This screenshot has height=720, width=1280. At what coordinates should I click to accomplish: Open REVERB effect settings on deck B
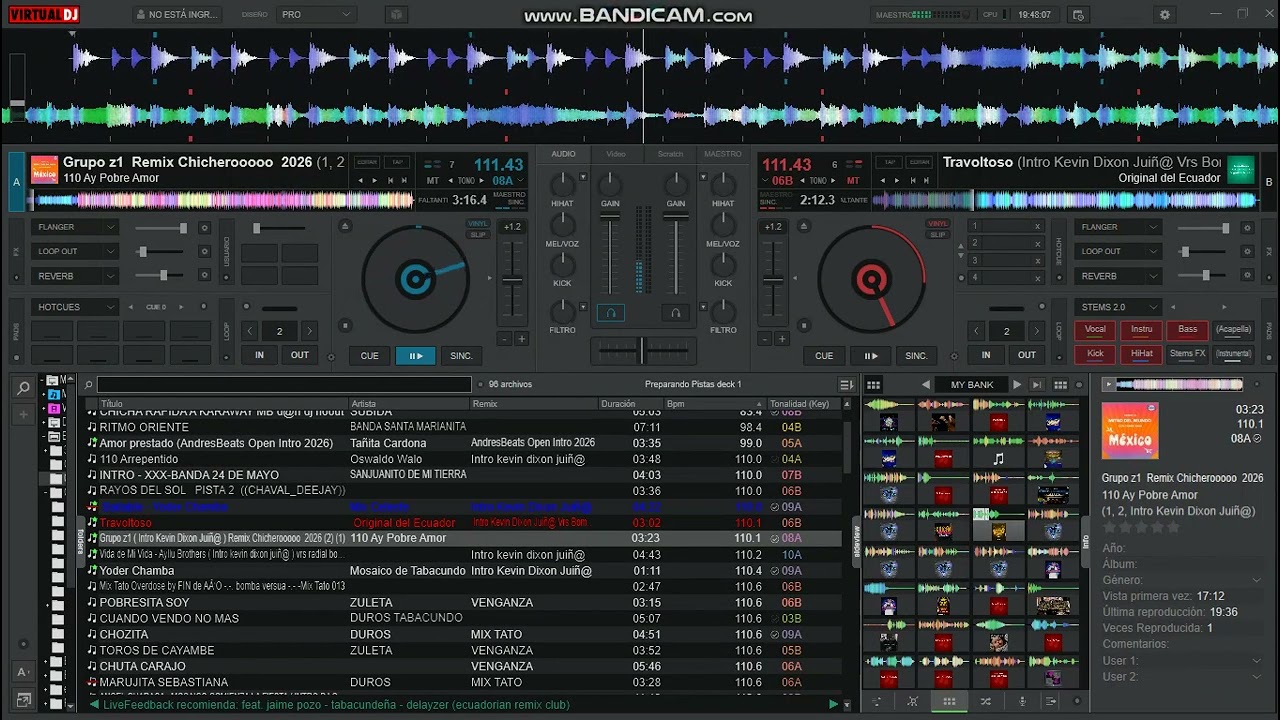tap(1246, 275)
